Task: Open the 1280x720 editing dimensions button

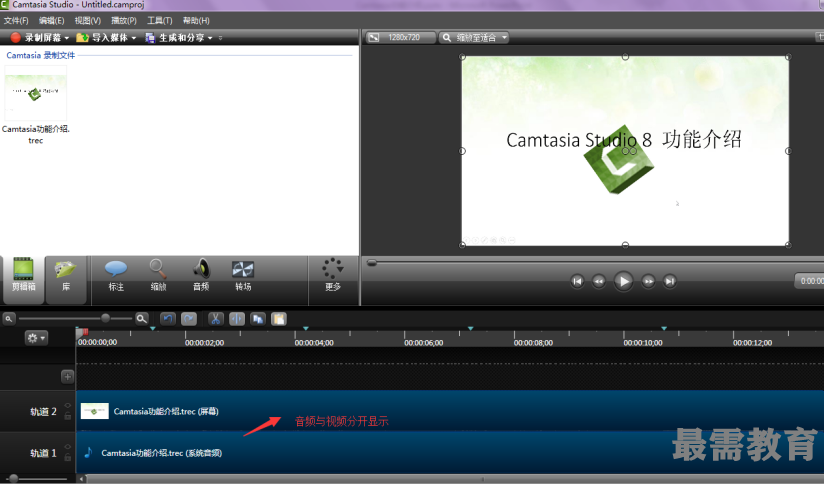Action: (x=400, y=37)
